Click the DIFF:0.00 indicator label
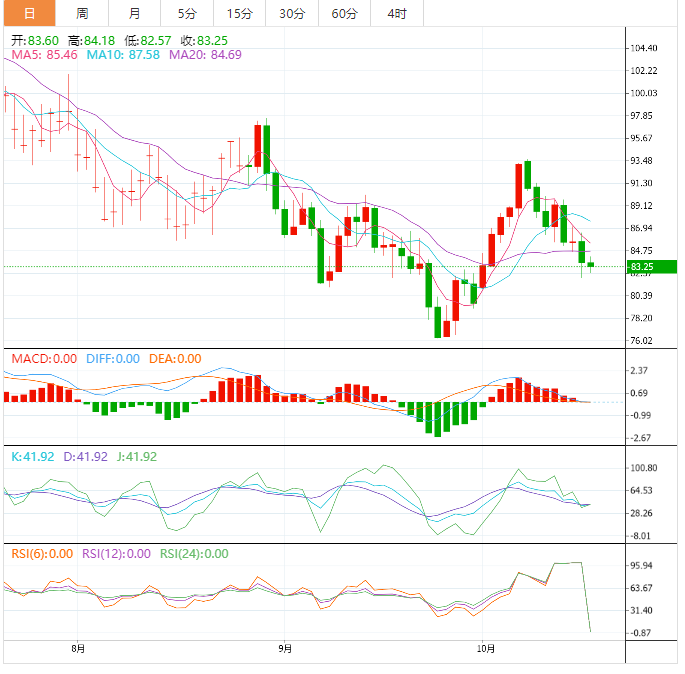685x674 pixels. (x=113, y=359)
